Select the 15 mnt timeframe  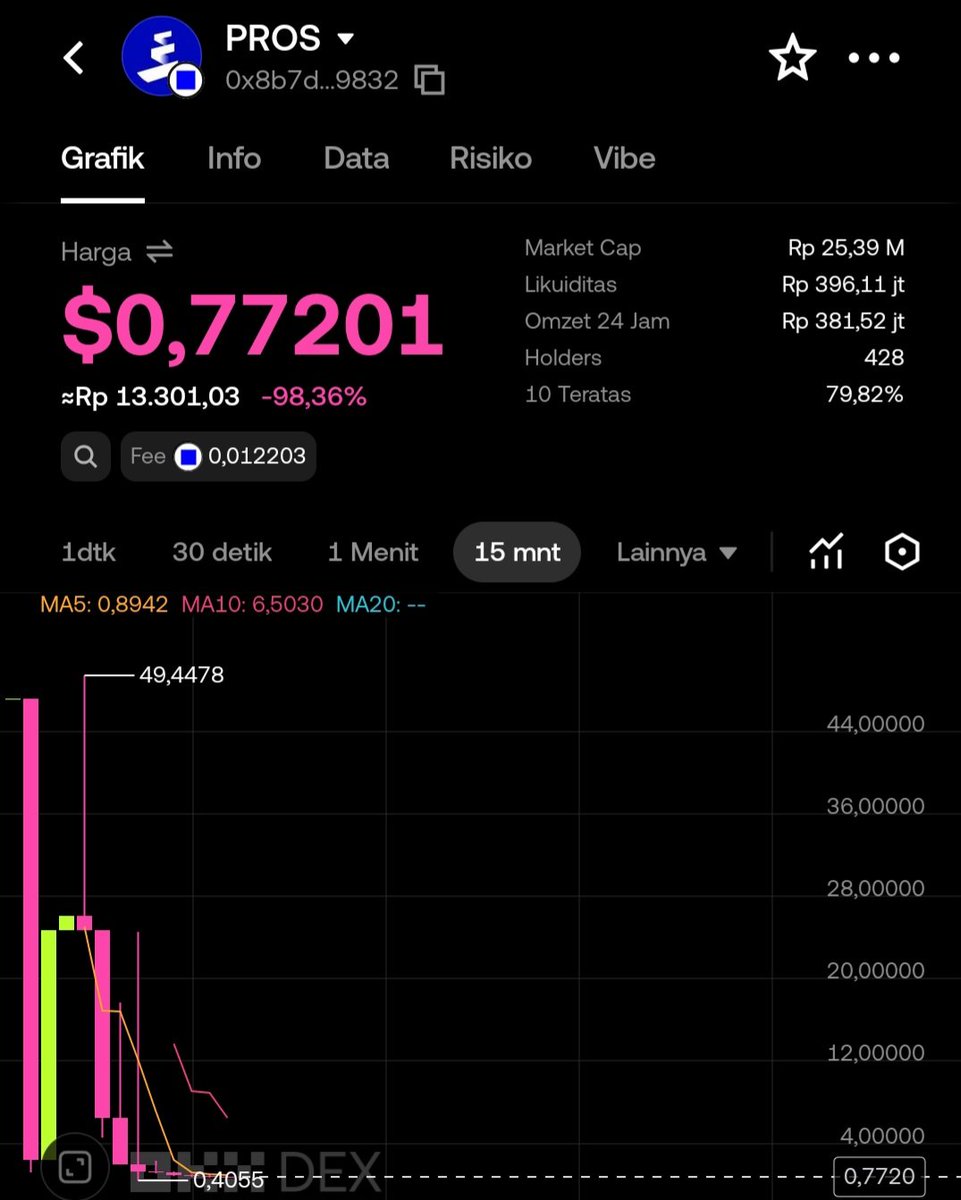coord(517,552)
